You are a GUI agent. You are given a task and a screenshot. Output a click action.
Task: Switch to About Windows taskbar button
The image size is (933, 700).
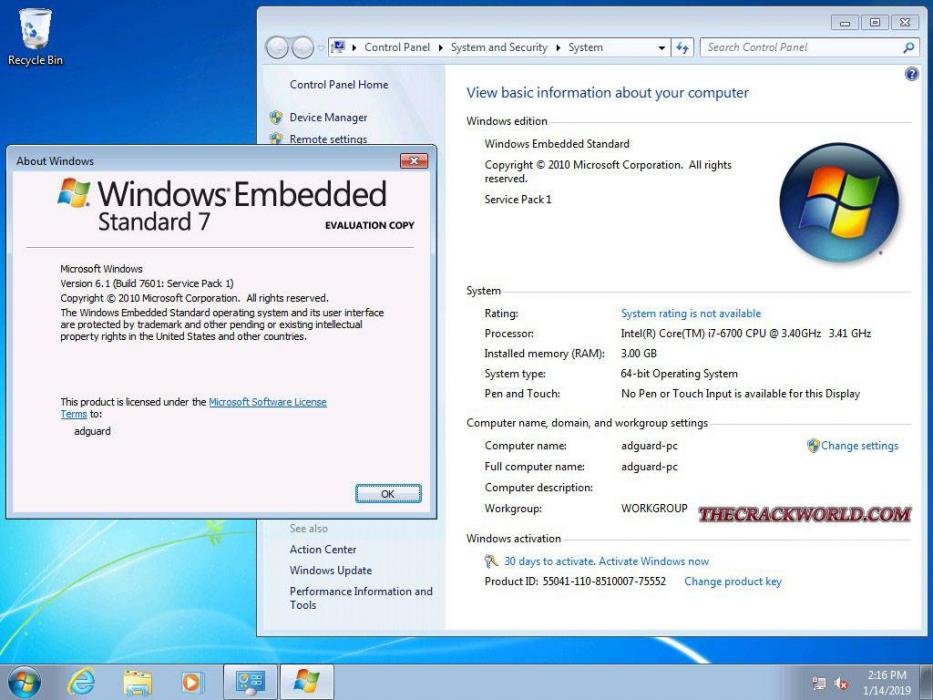coord(306,682)
